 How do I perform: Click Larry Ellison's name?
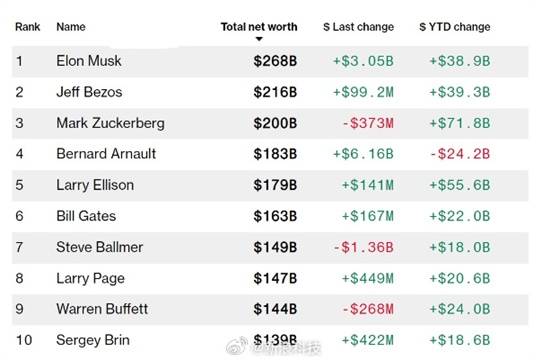(x=95, y=185)
